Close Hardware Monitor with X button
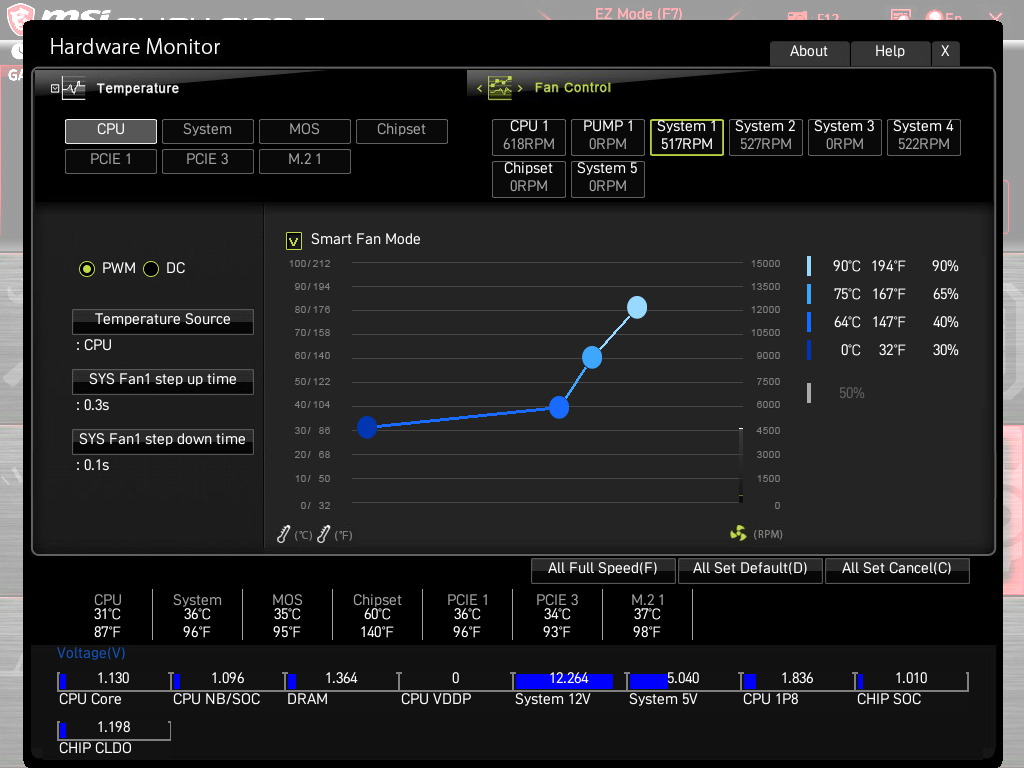The height and width of the screenshot is (768, 1024). [945, 52]
